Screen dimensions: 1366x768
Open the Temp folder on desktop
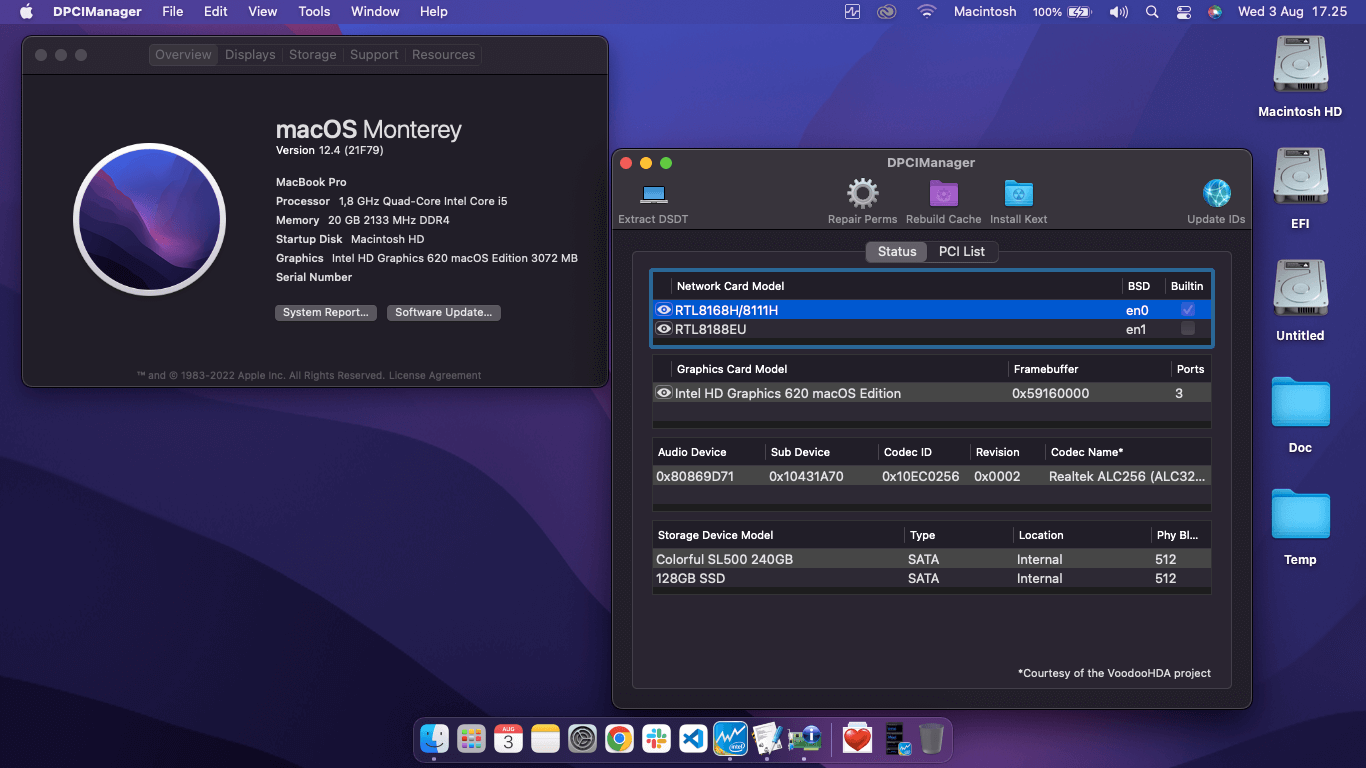point(1300,515)
